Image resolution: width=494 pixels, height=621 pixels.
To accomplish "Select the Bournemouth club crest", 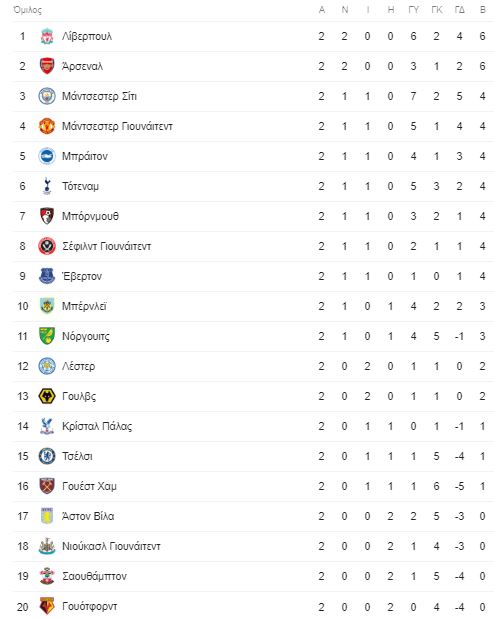I will (47, 216).
